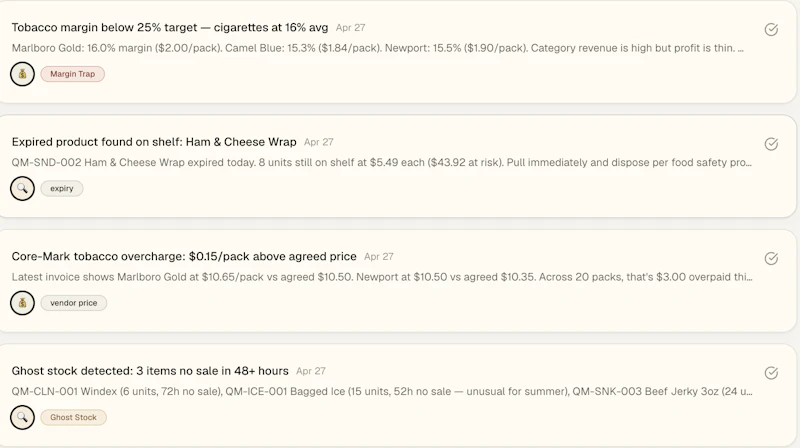Resolve the Core-Mark tobacco overcharge alert
Image resolution: width=800 pixels, height=448 pixels.
[x=771, y=258]
